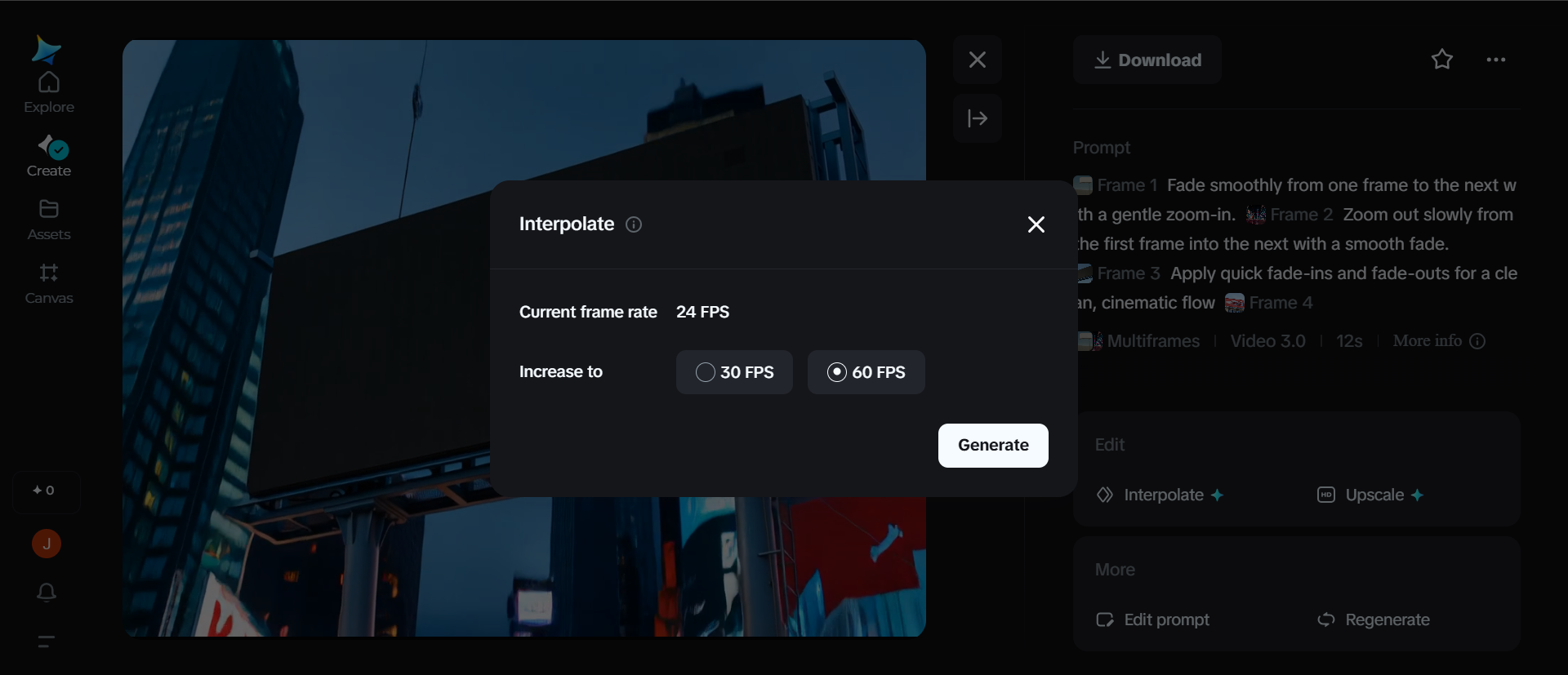This screenshot has height=675, width=1568.
Task: Close the video preview viewer
Action: point(978,60)
